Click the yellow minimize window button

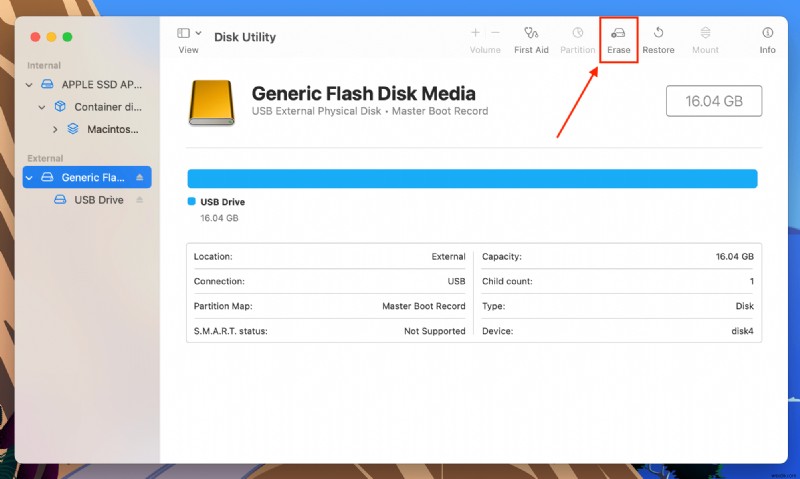52,37
